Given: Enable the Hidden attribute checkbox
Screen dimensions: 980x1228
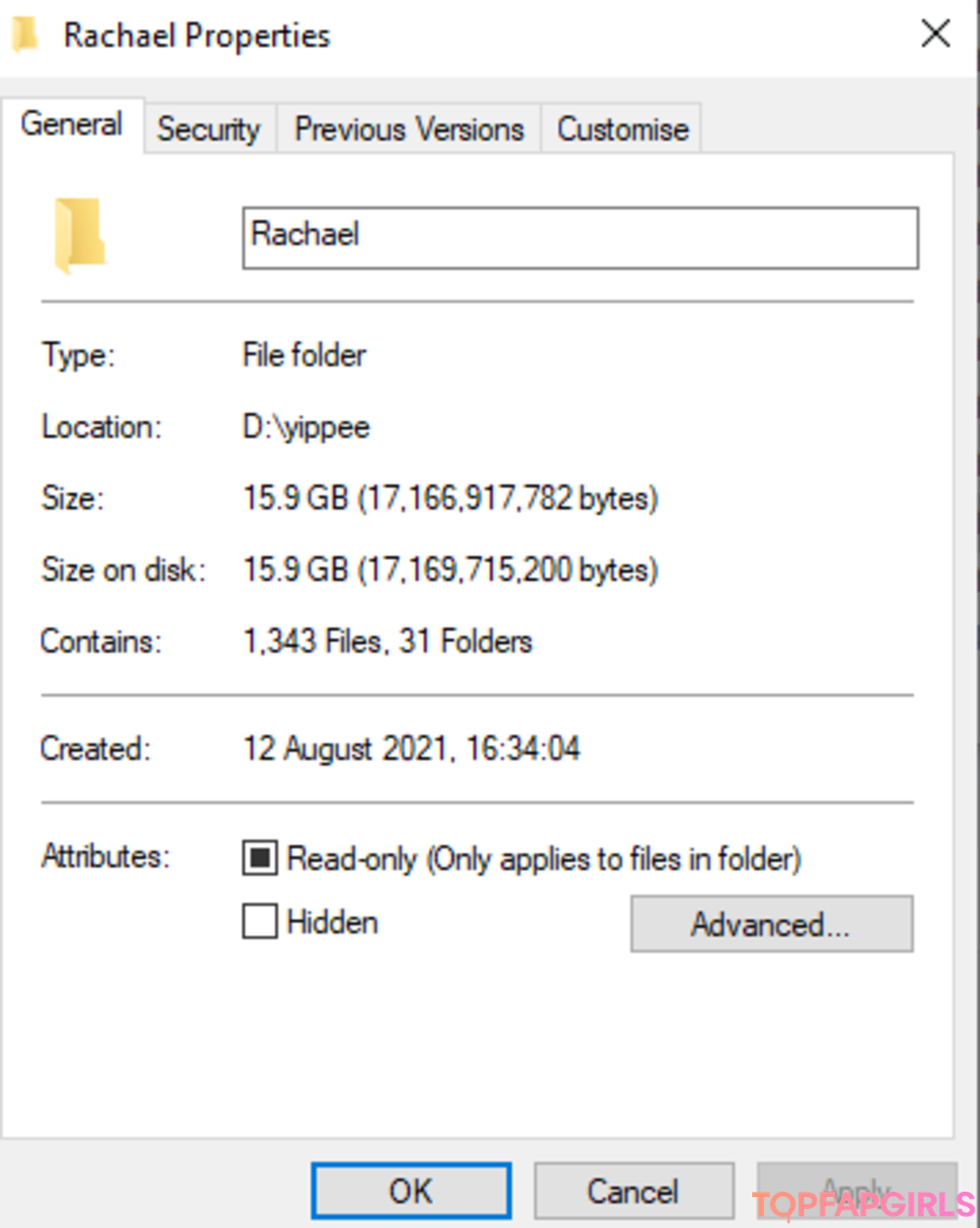Looking at the screenshot, I should [260, 921].
